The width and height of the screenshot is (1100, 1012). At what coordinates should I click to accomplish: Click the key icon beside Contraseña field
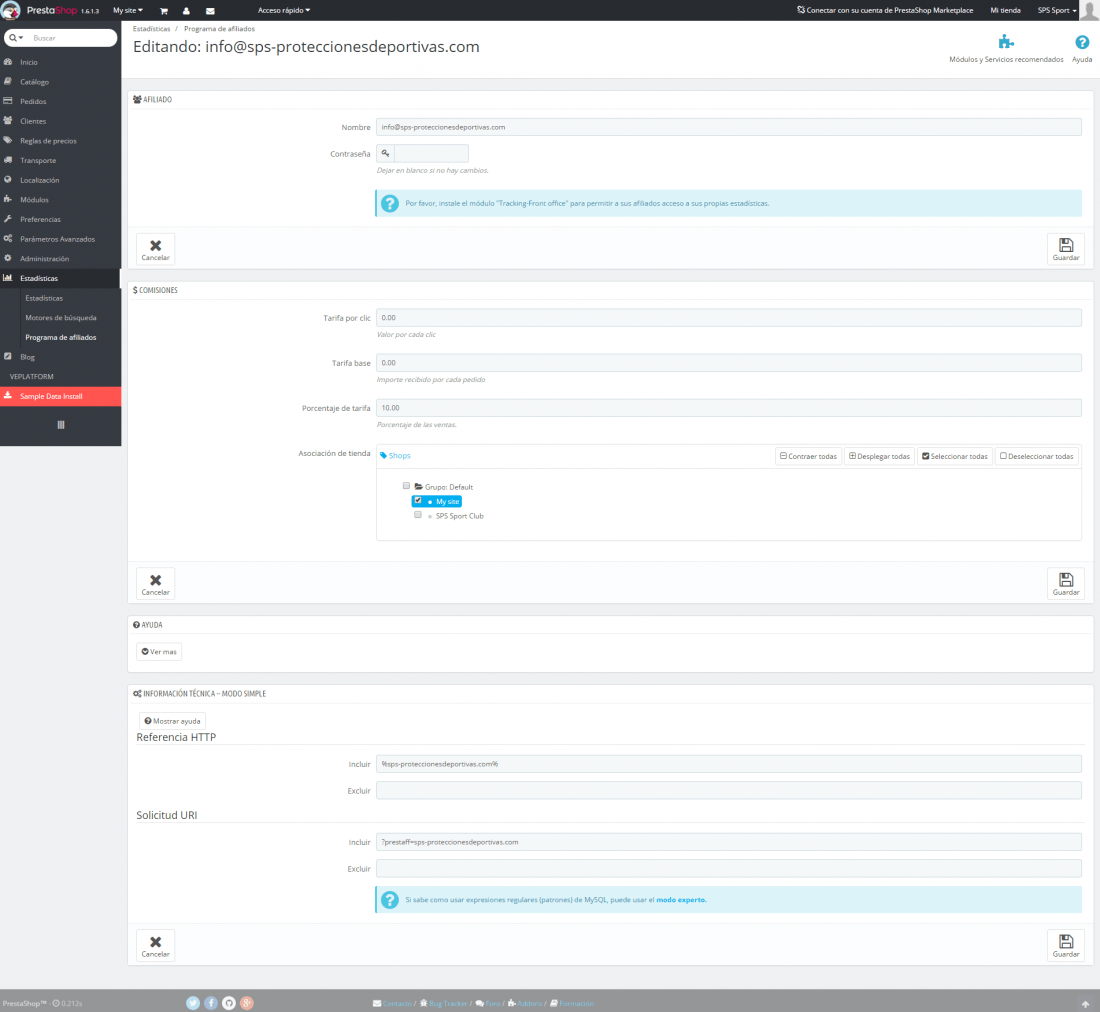385,154
